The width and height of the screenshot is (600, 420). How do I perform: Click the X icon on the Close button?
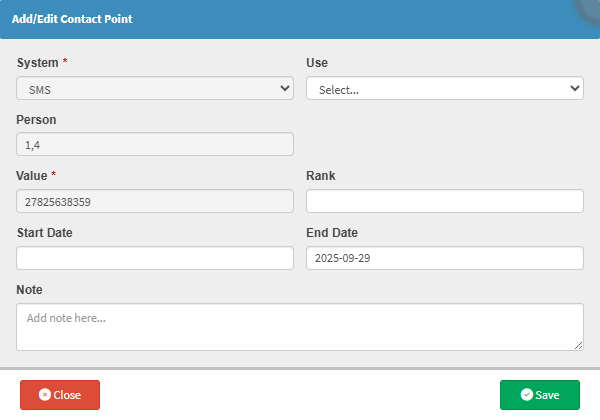[x=44, y=395]
